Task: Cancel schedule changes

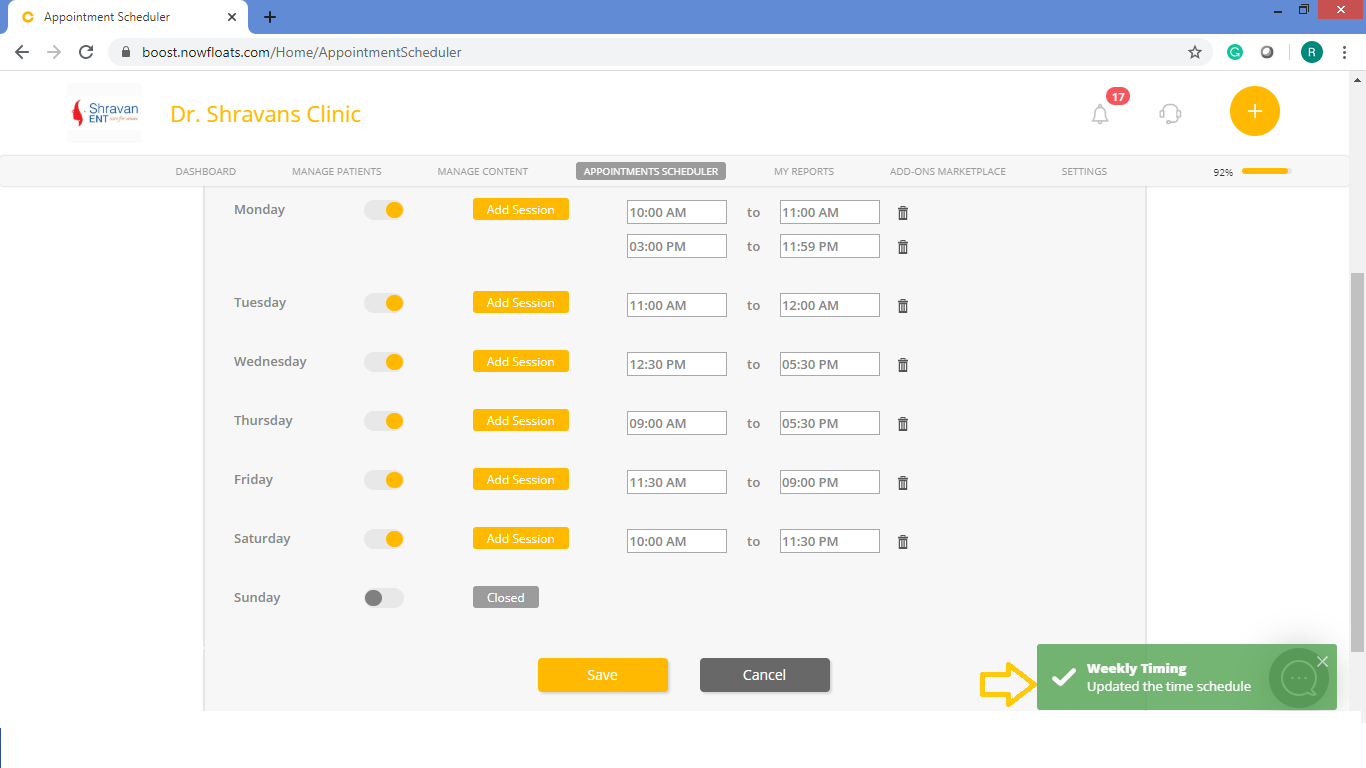Action: pyautogui.click(x=765, y=675)
